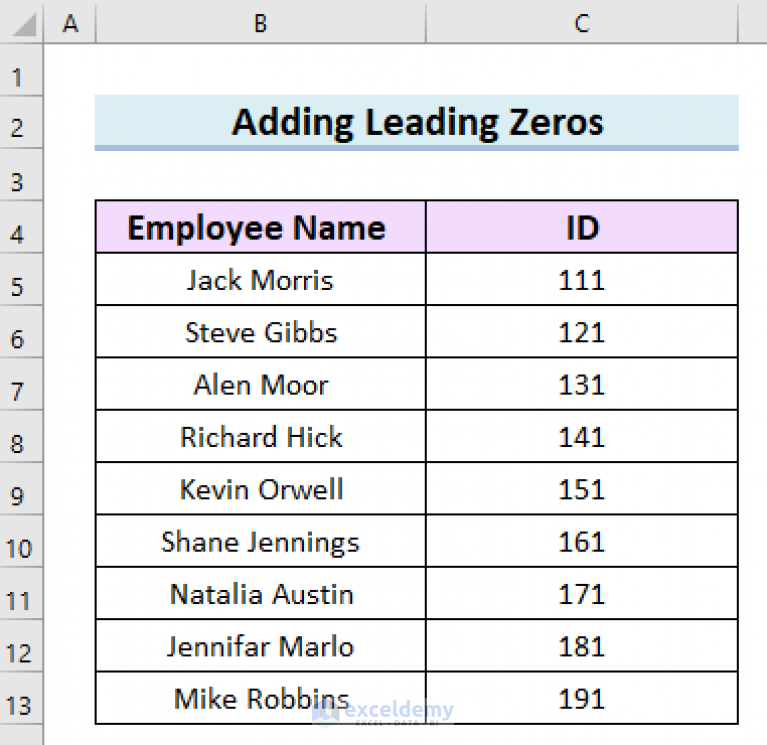Select row 11 header
The image size is (767, 745).
21,593
